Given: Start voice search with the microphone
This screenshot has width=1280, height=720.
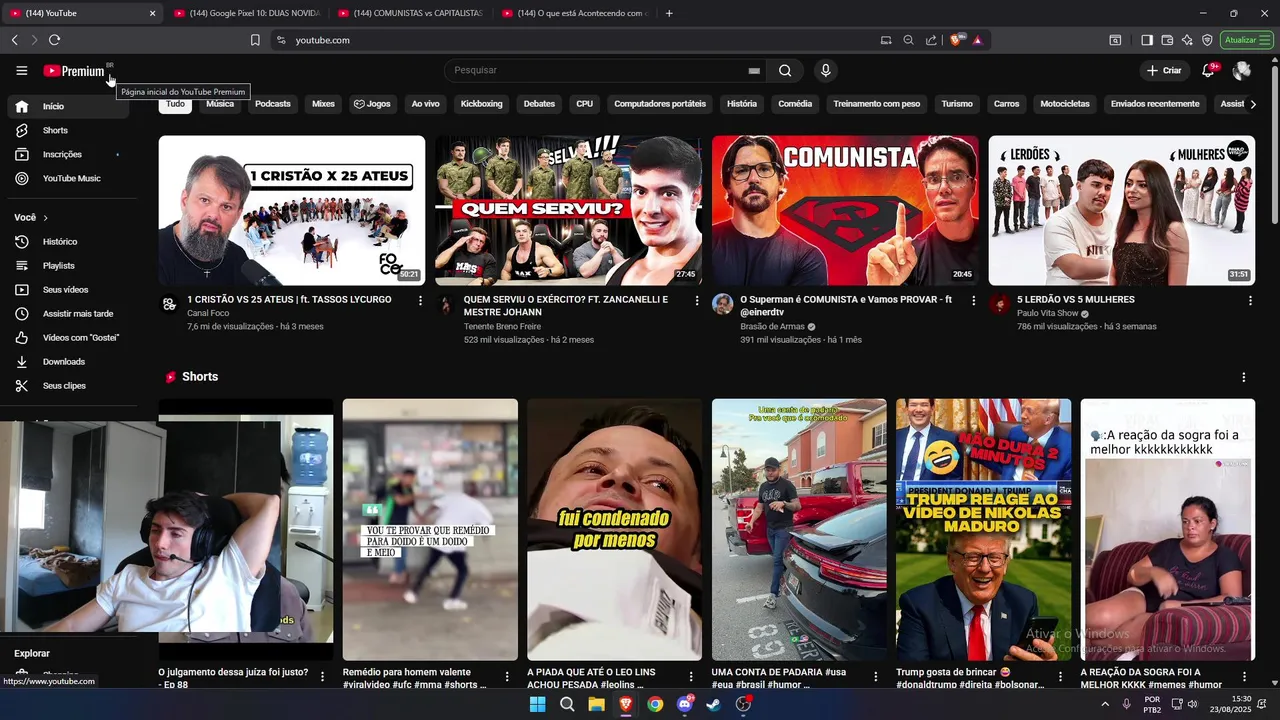Looking at the screenshot, I should click(x=825, y=70).
